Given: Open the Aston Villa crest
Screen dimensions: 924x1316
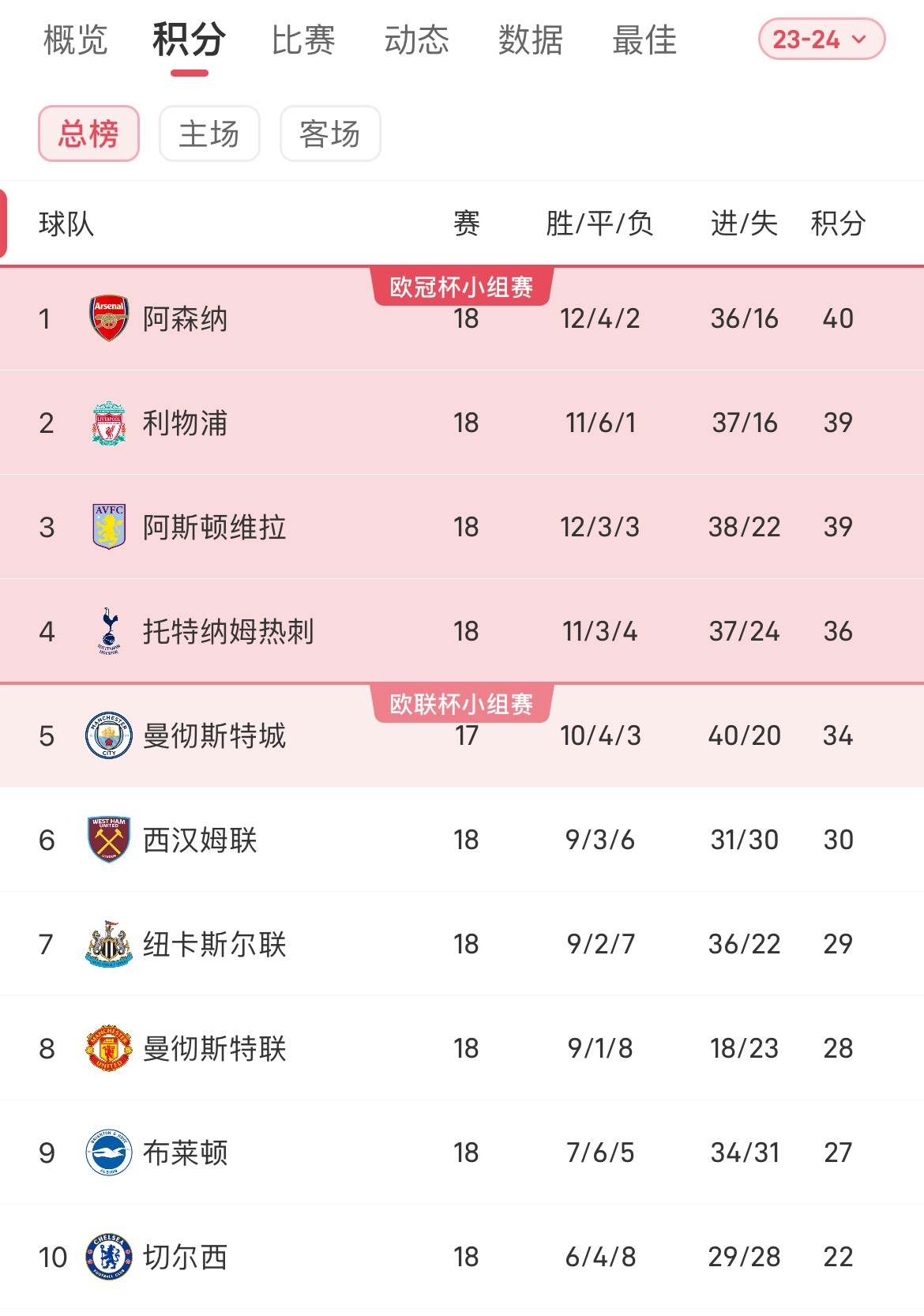Looking at the screenshot, I should pos(109,527).
